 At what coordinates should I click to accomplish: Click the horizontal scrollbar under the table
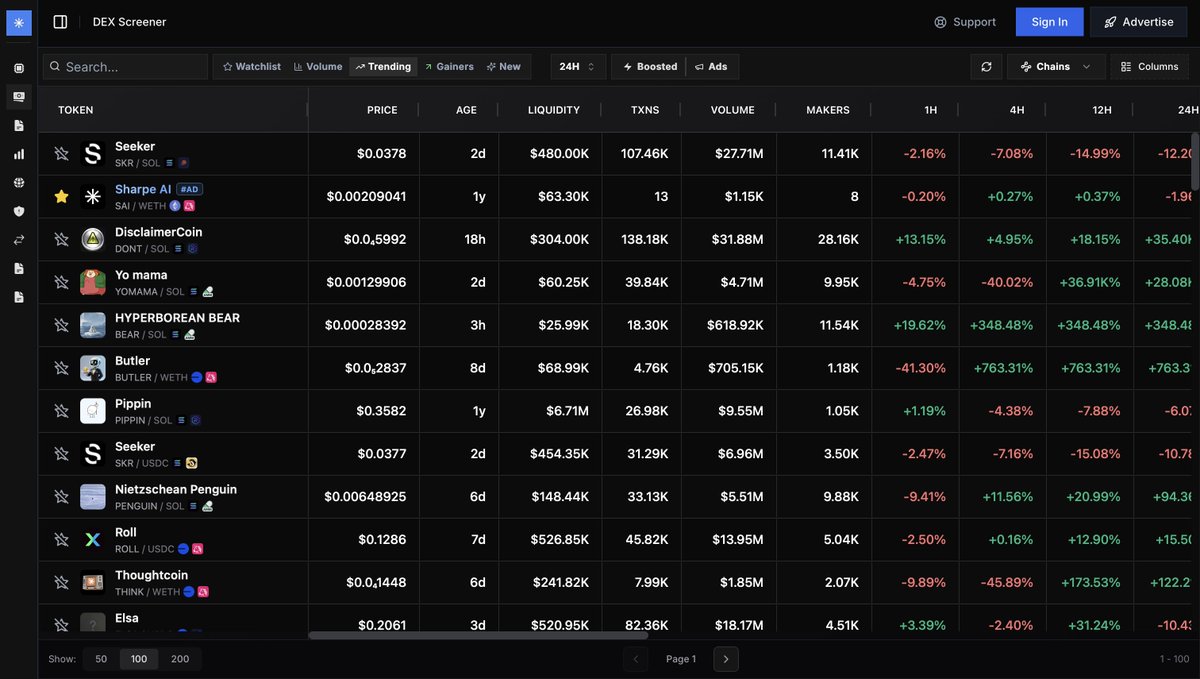pos(478,635)
